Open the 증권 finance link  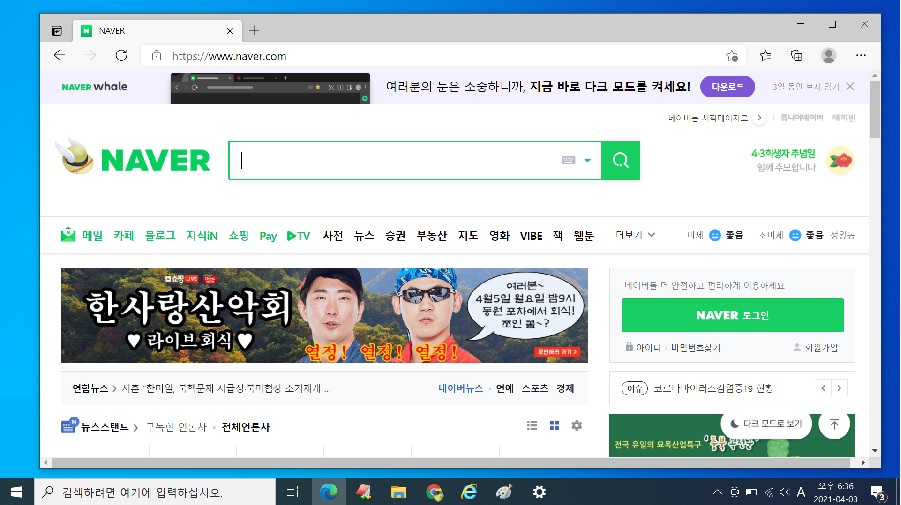[x=395, y=236]
